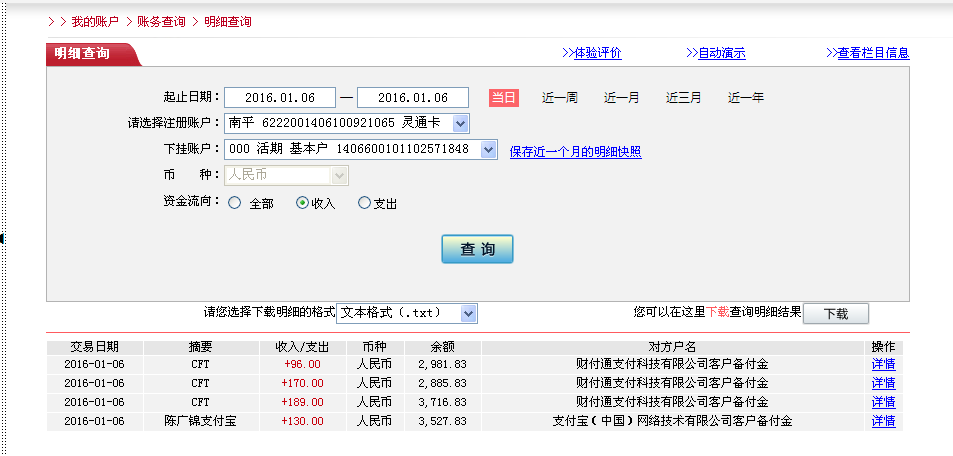
Task: Open the 注册账户 card dropdown
Action: (460, 124)
